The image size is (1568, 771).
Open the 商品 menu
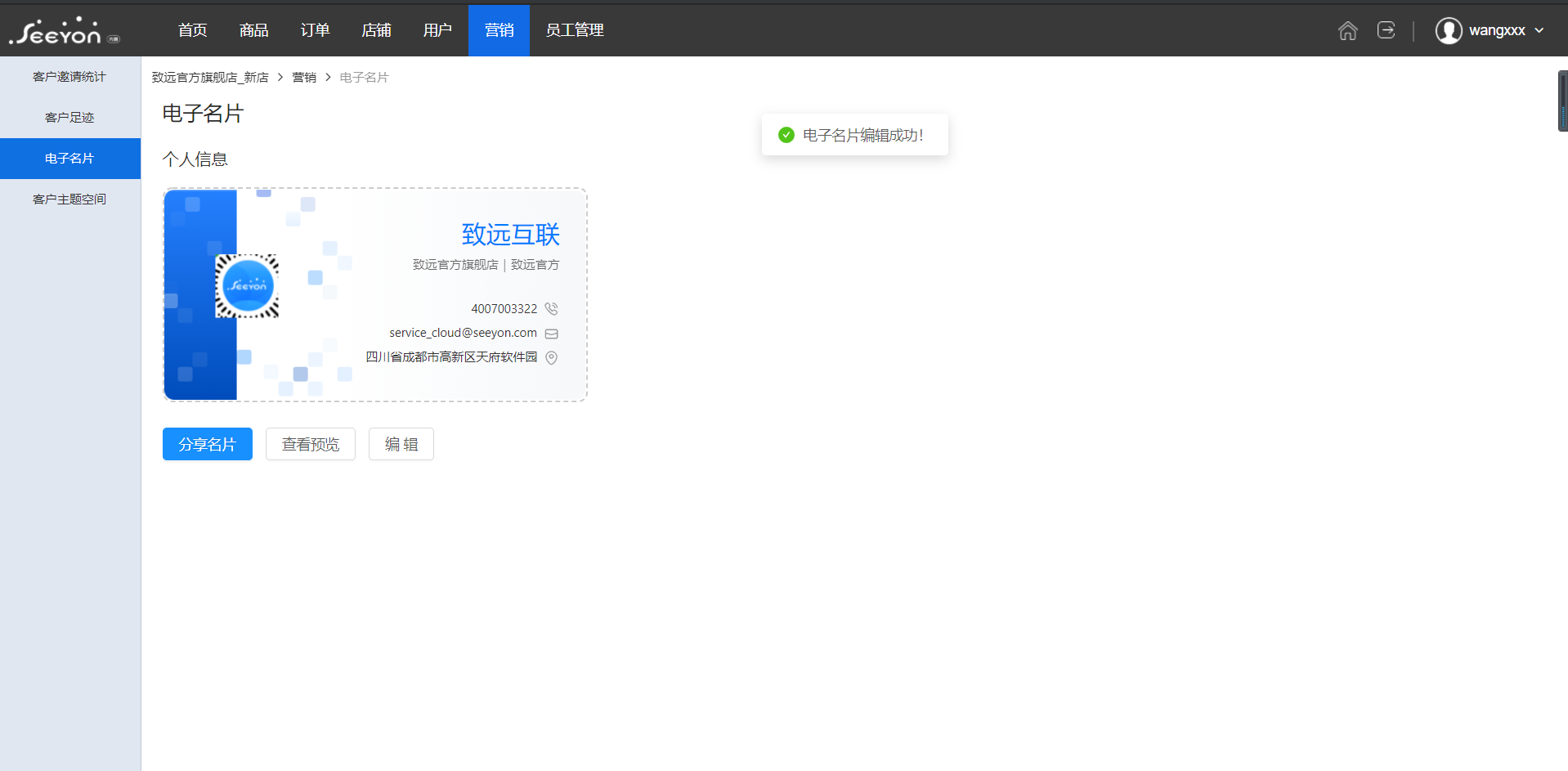(x=253, y=30)
